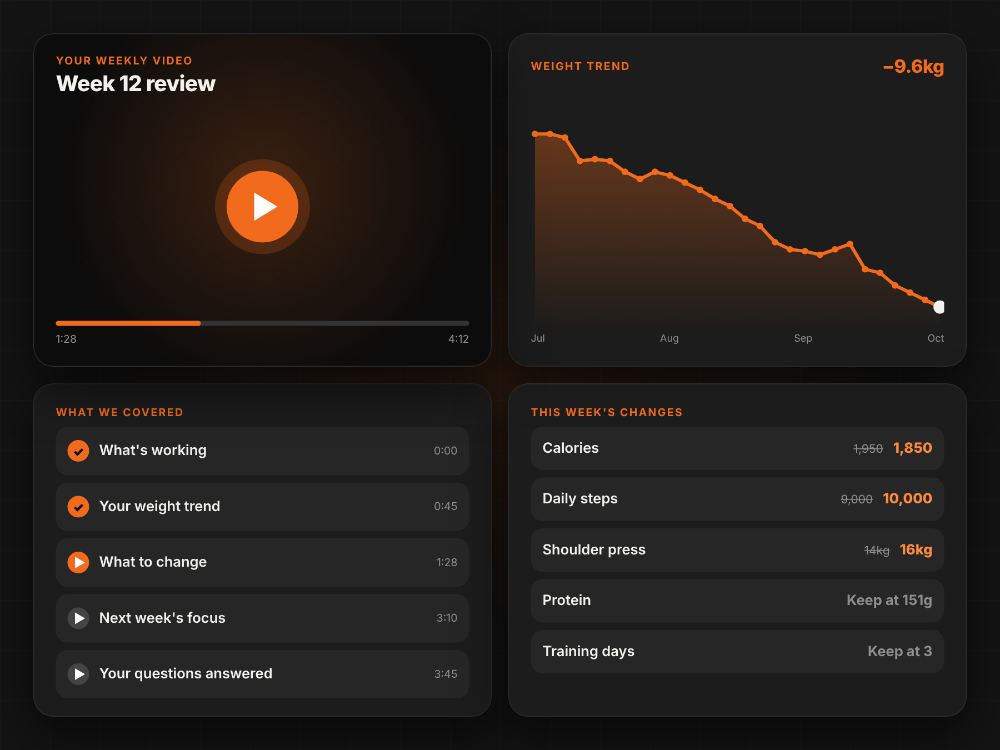
Task: Click the 0:45 chapter timestamp
Action: coord(445,506)
